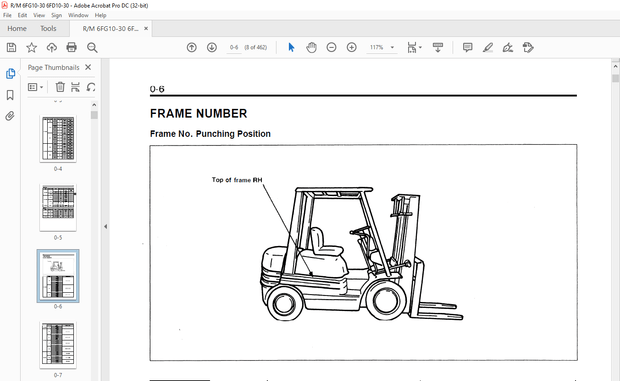Click the FRAME NUMBER heading text
The image size is (620, 381).
198,114
